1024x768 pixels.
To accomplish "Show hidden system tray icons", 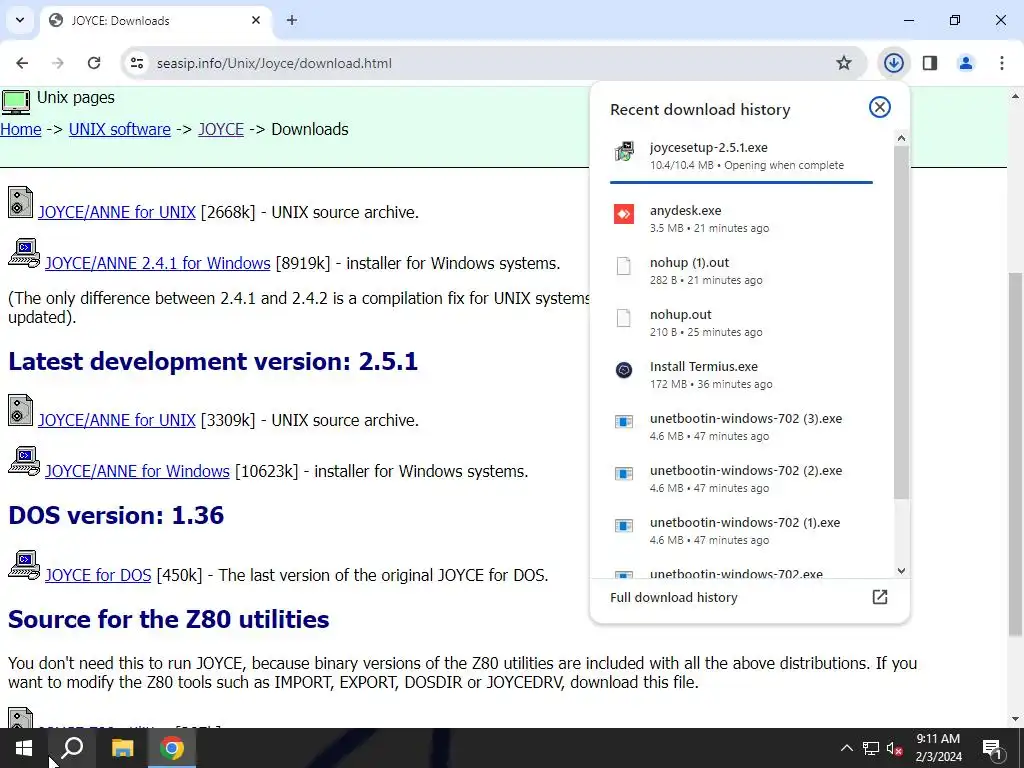I will coord(846,748).
